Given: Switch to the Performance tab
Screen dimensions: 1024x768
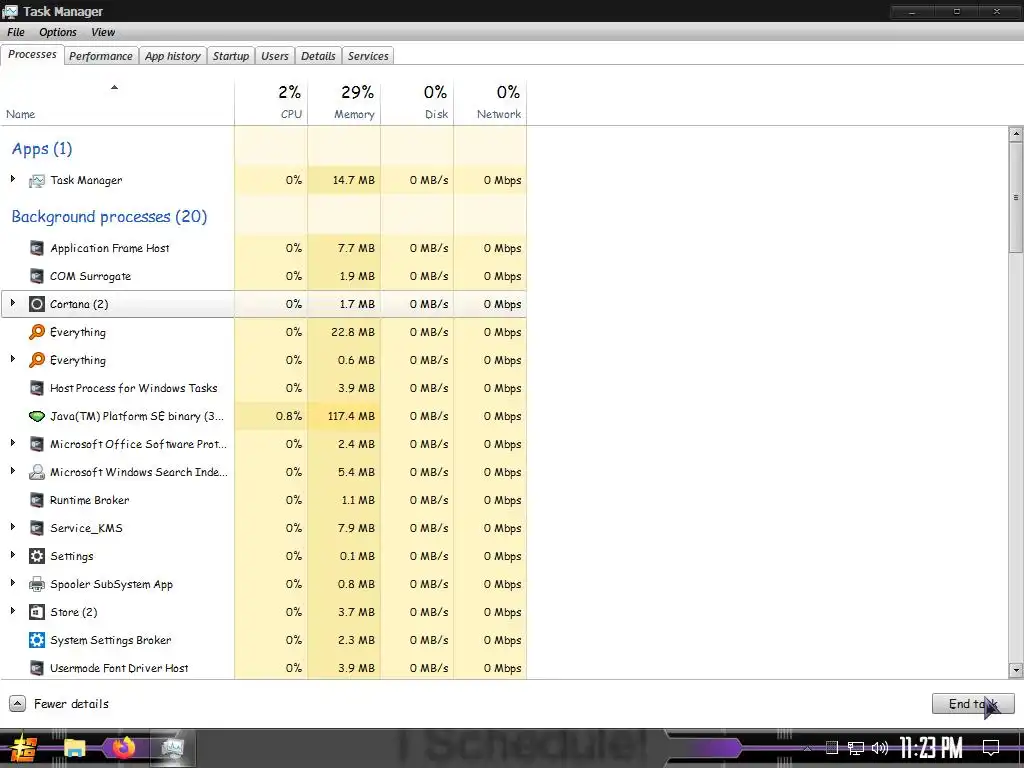Looking at the screenshot, I should pyautogui.click(x=101, y=56).
